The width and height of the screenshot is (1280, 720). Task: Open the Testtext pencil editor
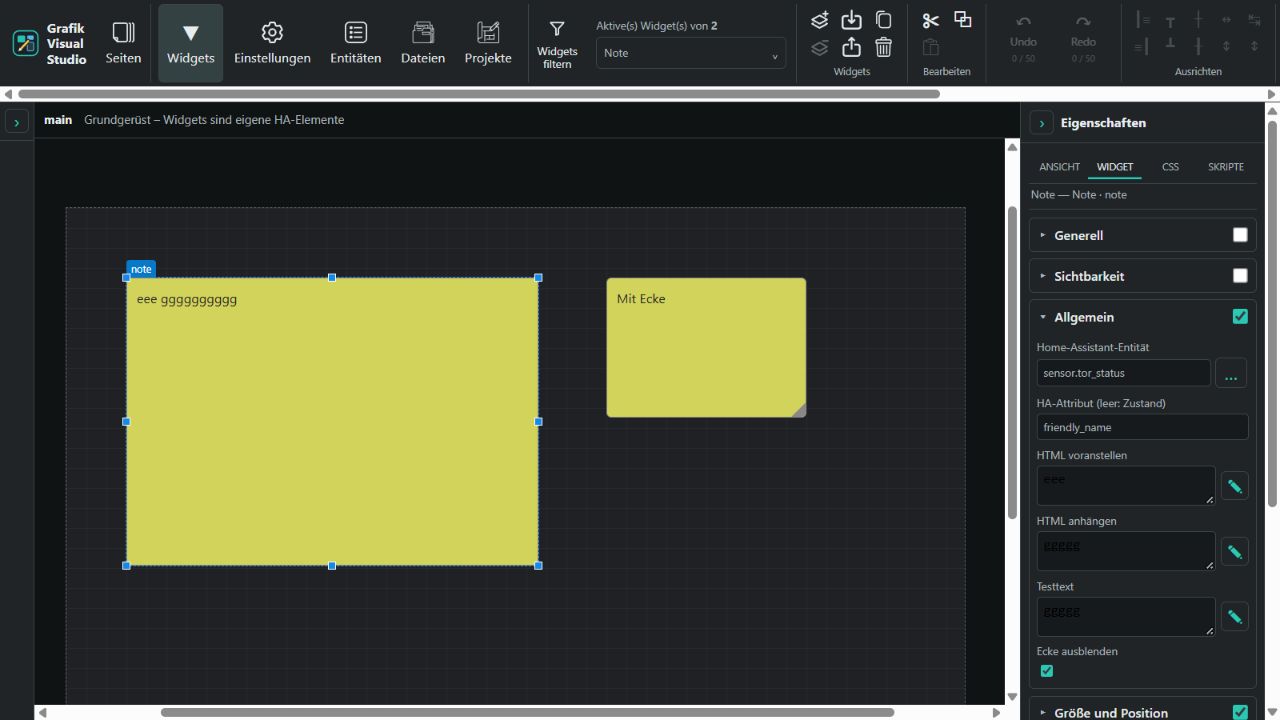point(1235,617)
